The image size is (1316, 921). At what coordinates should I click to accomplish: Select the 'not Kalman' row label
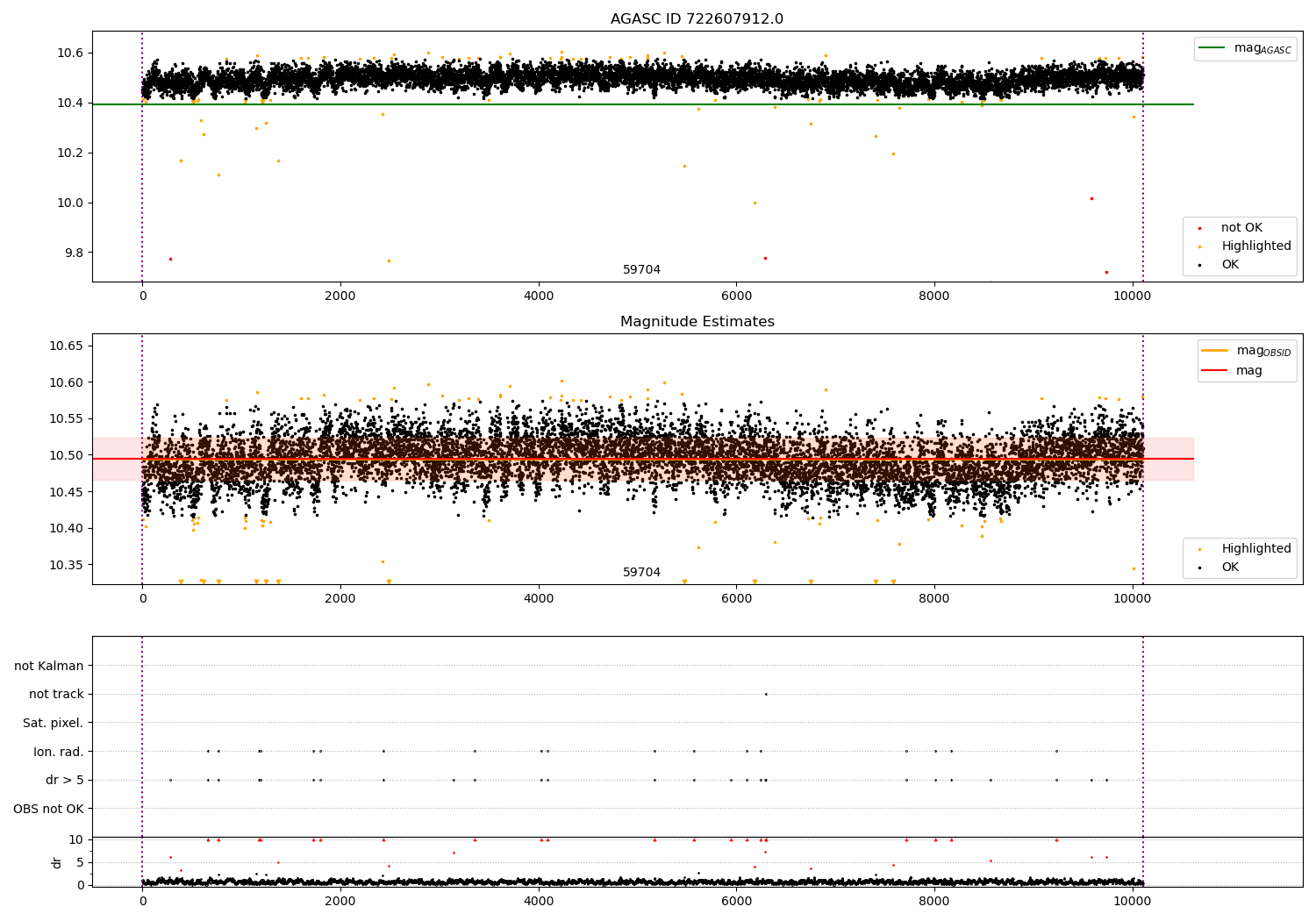point(49,666)
